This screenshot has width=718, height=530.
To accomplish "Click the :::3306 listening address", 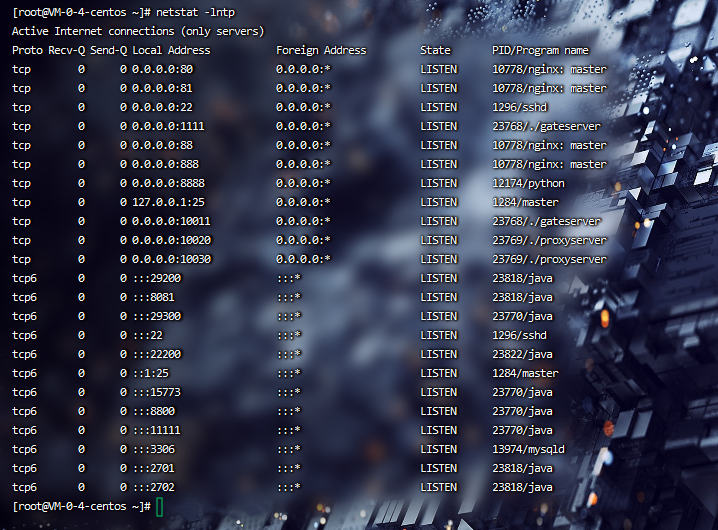I will (x=156, y=449).
